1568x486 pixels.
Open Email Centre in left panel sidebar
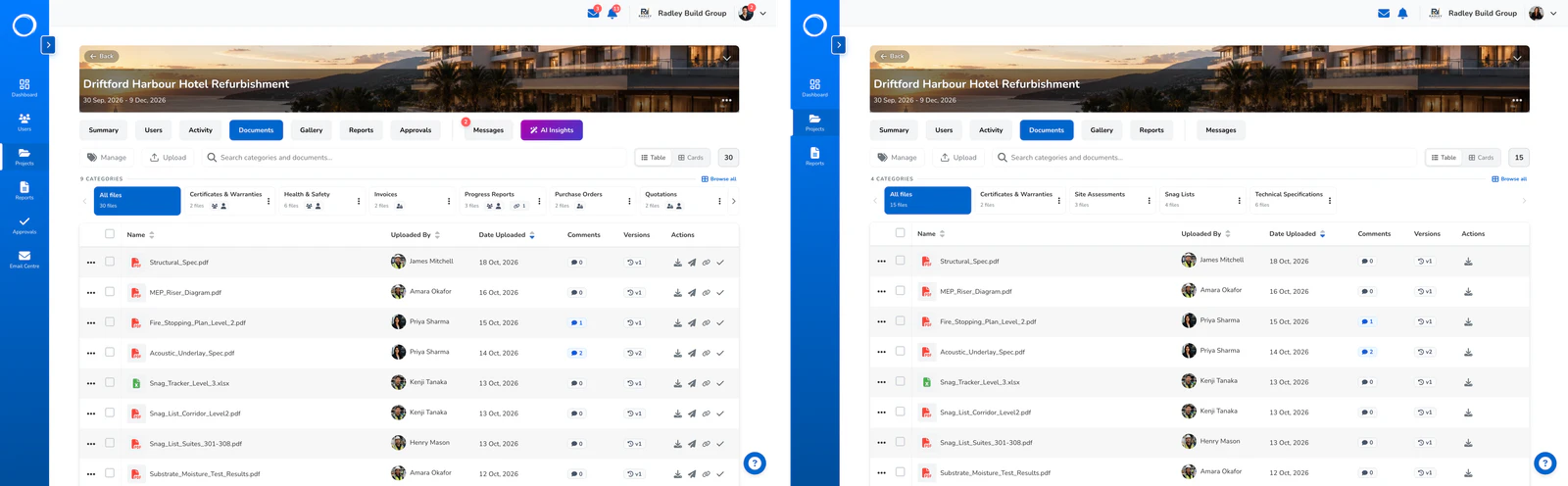coord(24,260)
